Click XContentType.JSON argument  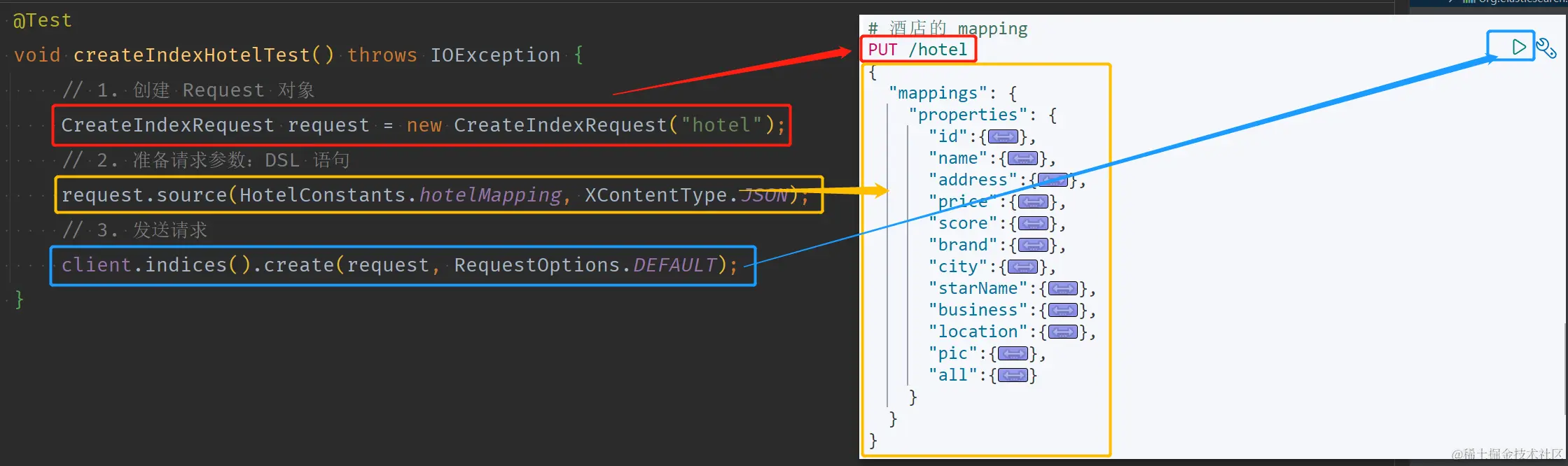coord(687,195)
